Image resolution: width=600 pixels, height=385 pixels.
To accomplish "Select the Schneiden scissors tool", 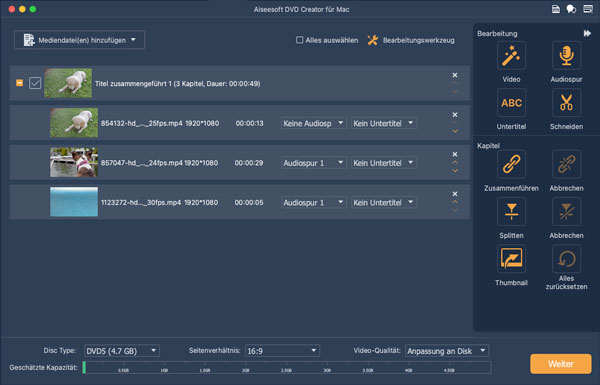I will coord(566,103).
